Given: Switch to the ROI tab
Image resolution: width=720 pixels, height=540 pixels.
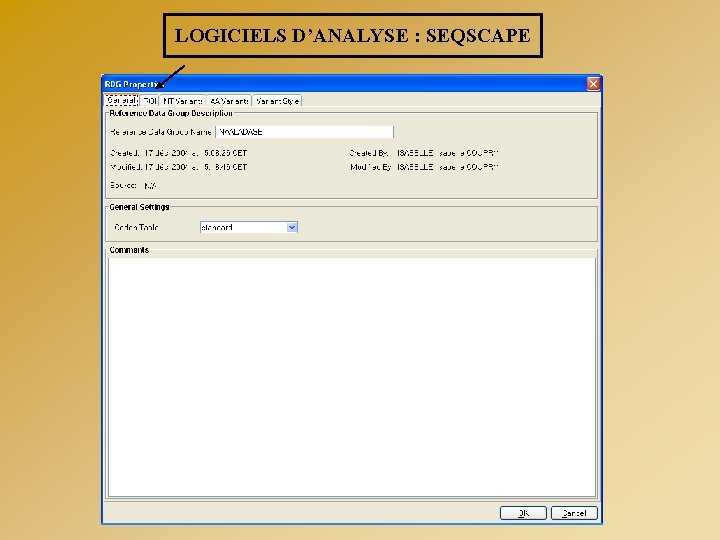Looking at the screenshot, I should [x=150, y=101].
